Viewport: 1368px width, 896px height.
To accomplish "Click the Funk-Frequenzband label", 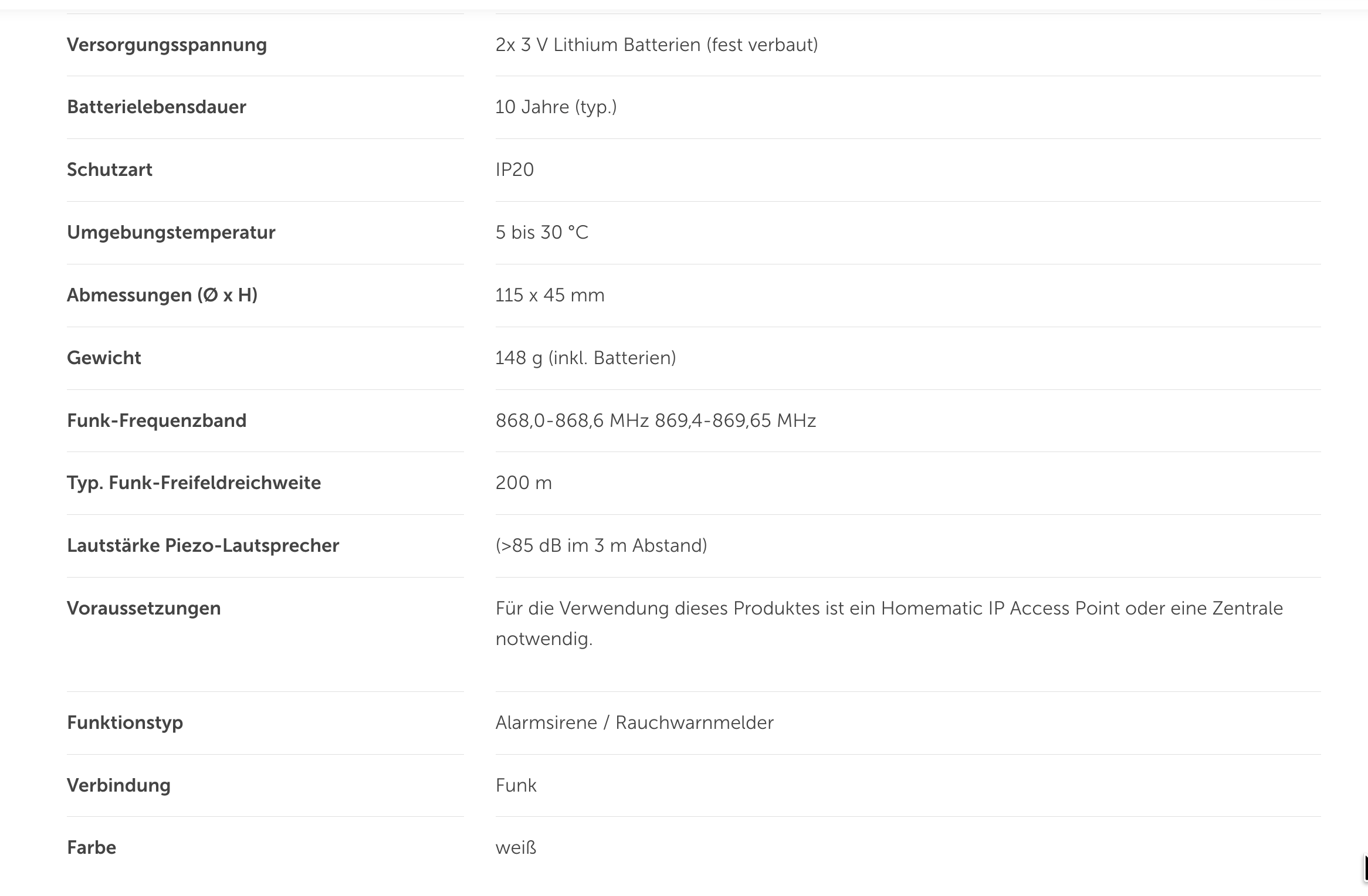I will click(x=157, y=420).
